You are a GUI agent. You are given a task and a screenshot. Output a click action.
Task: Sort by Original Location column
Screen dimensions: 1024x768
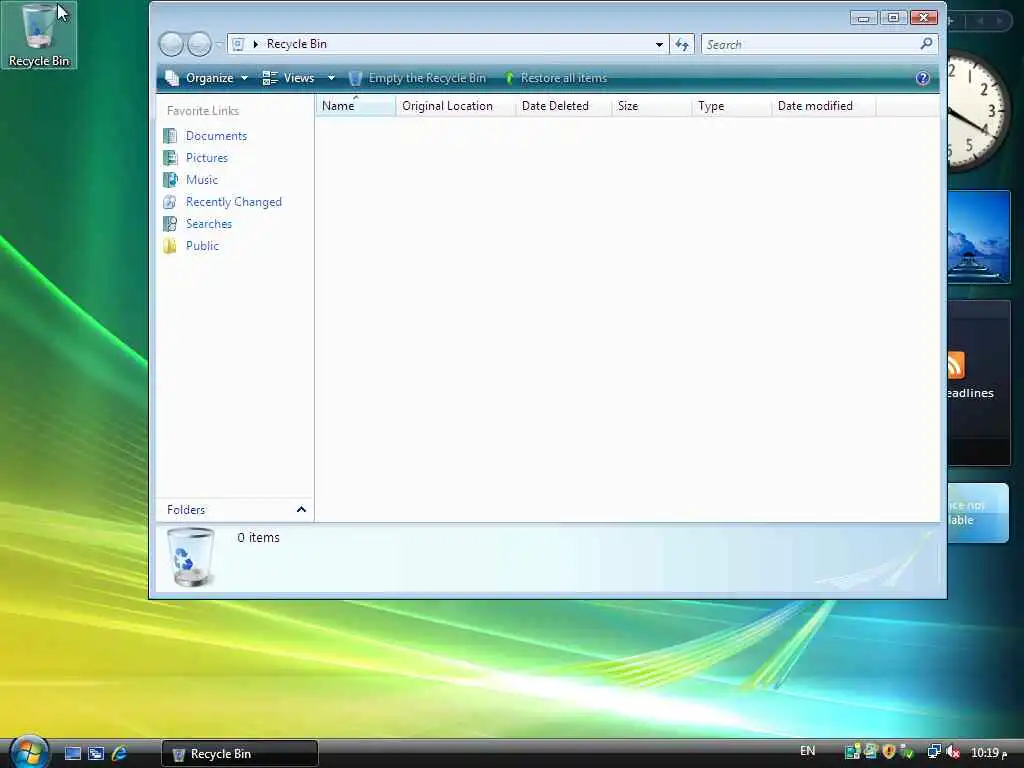(x=455, y=106)
